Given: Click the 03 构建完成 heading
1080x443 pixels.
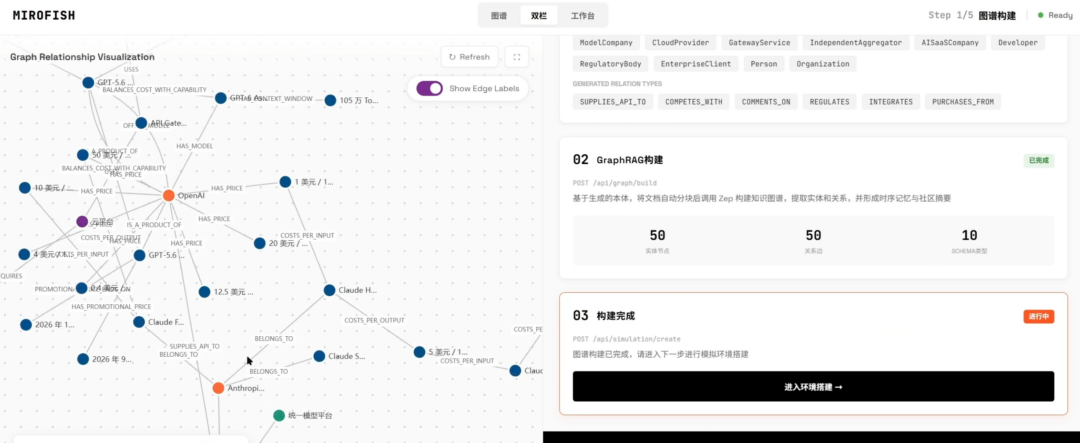Looking at the screenshot, I should pyautogui.click(x=604, y=316).
